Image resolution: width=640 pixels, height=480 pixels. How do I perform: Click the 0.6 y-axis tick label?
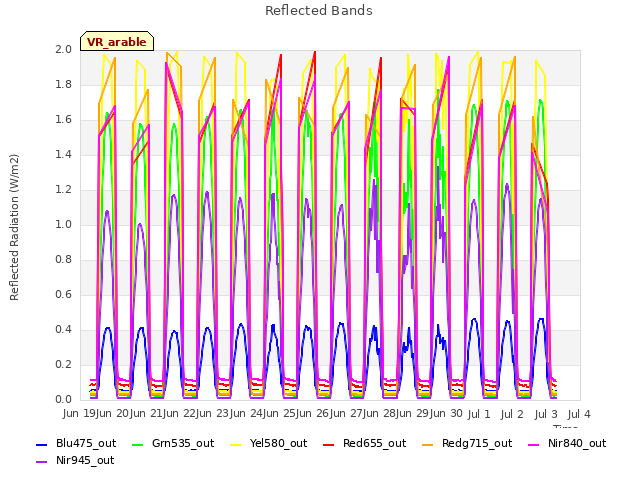tap(63, 295)
